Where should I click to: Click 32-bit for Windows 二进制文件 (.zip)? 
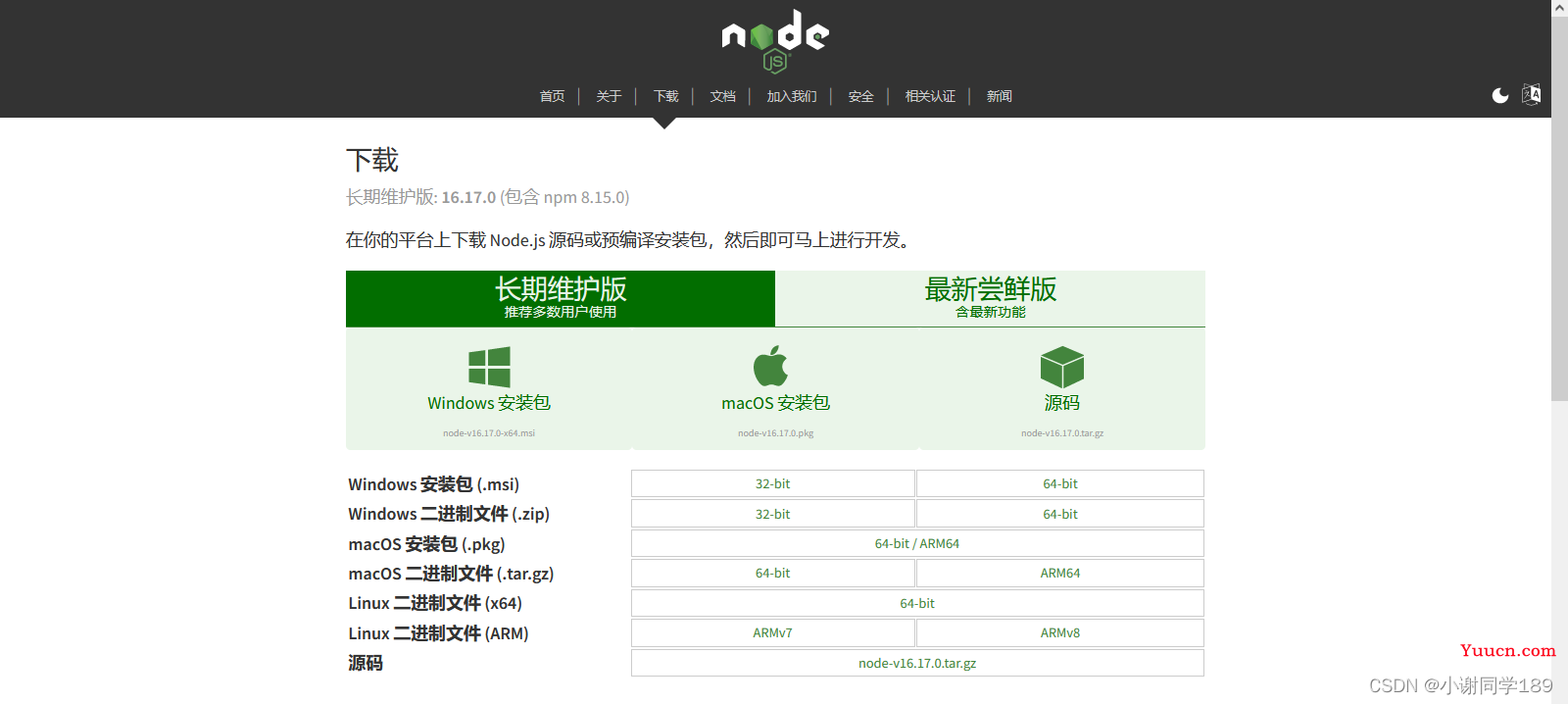[x=772, y=514]
